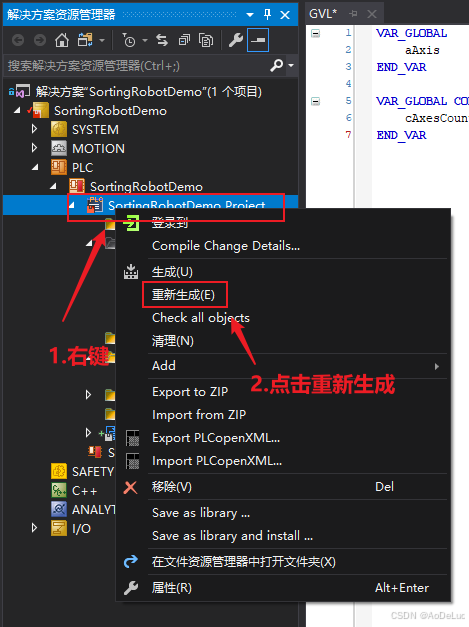Collapse the PLC tree node
The height and width of the screenshot is (627, 469).
35,167
